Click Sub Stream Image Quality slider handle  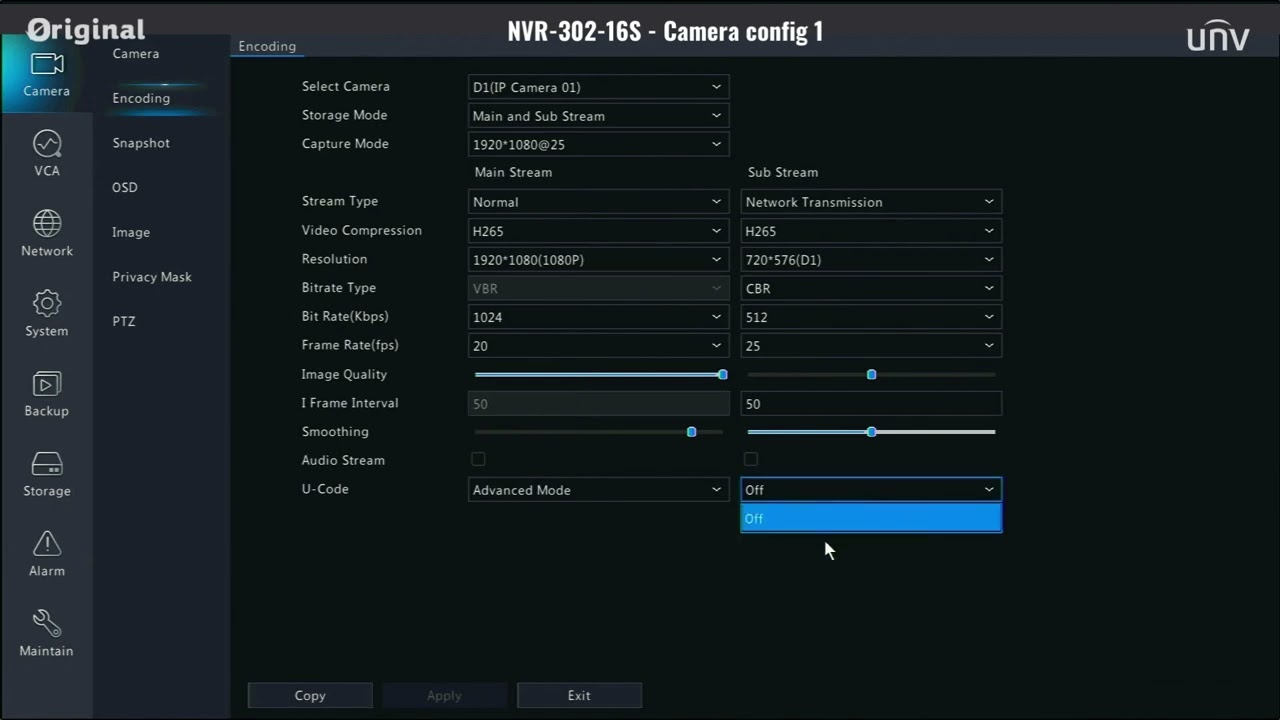click(872, 374)
